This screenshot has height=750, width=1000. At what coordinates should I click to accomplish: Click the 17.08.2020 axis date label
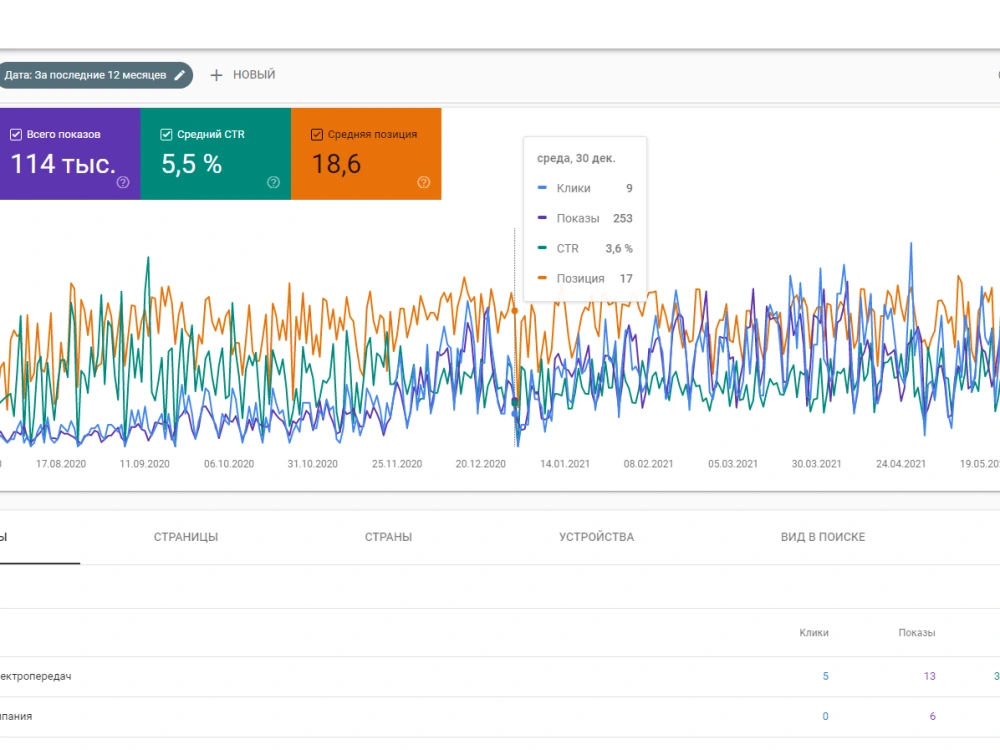(61, 464)
